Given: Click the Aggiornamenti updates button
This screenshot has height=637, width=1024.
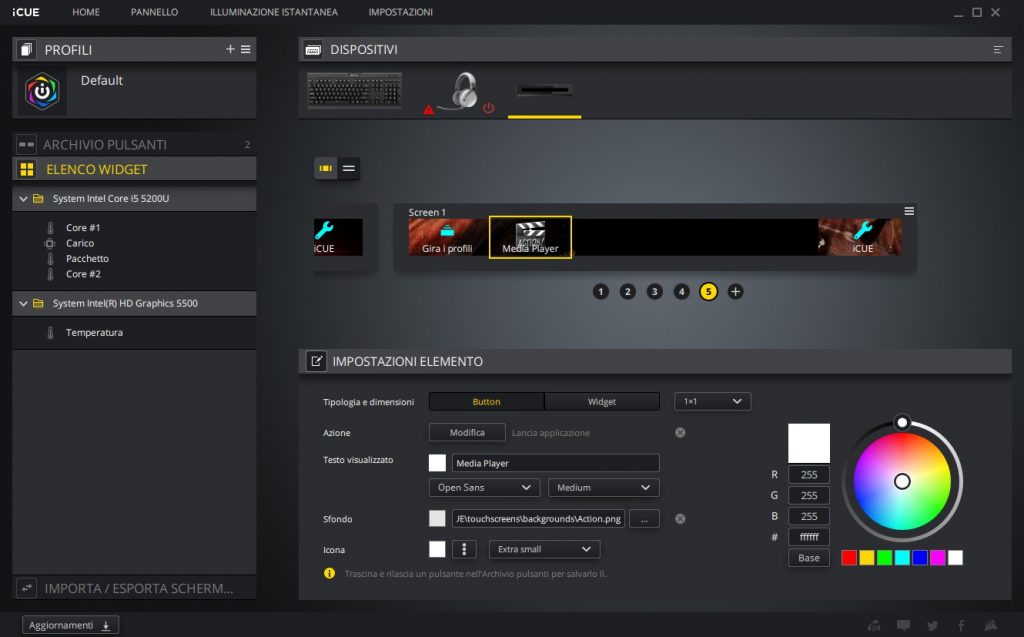Looking at the screenshot, I should coord(70,625).
